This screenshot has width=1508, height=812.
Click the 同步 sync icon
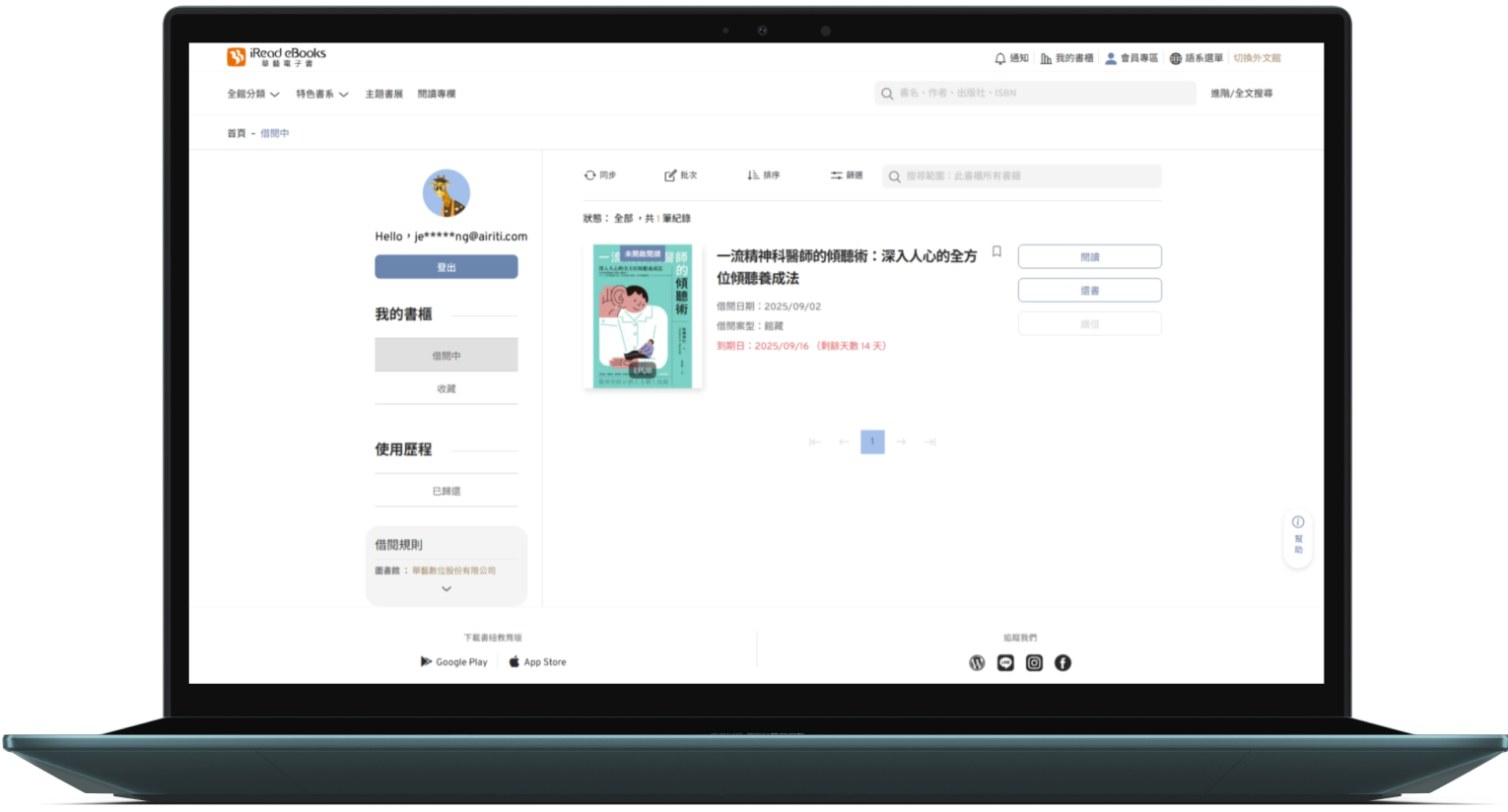pyautogui.click(x=589, y=175)
